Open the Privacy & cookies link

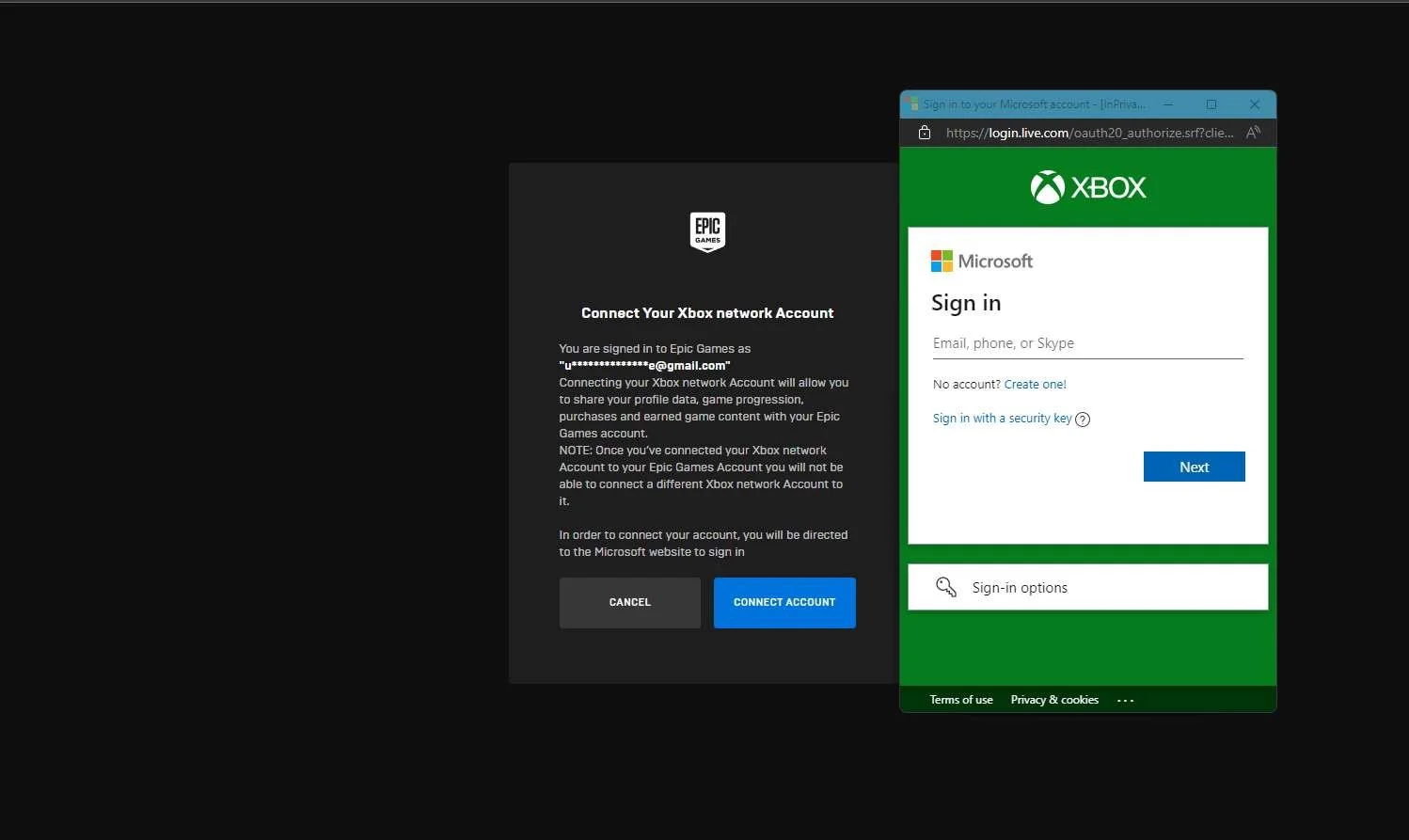(1054, 700)
